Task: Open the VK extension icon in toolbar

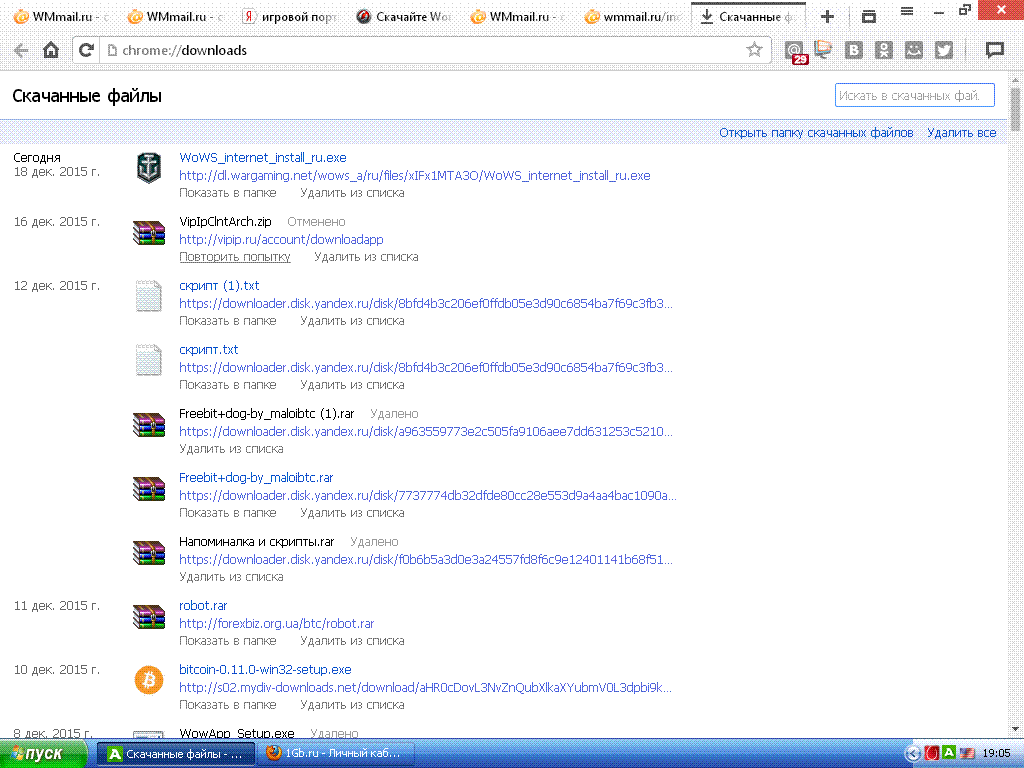Action: click(x=854, y=50)
